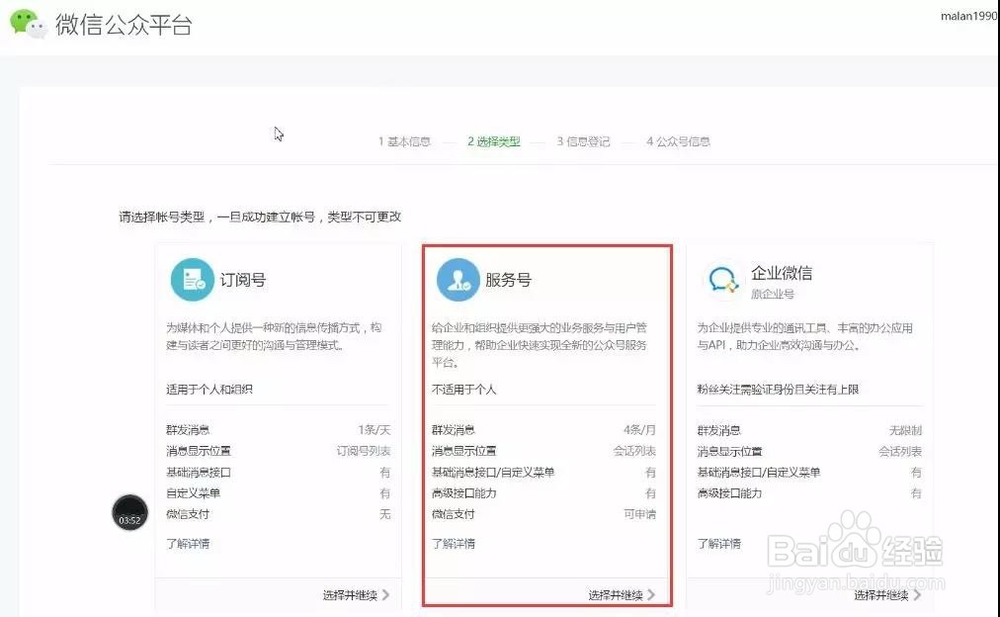This screenshot has height=617, width=1000.
Task: Open 了解详情 in the 企业微信 card
Action: [719, 544]
